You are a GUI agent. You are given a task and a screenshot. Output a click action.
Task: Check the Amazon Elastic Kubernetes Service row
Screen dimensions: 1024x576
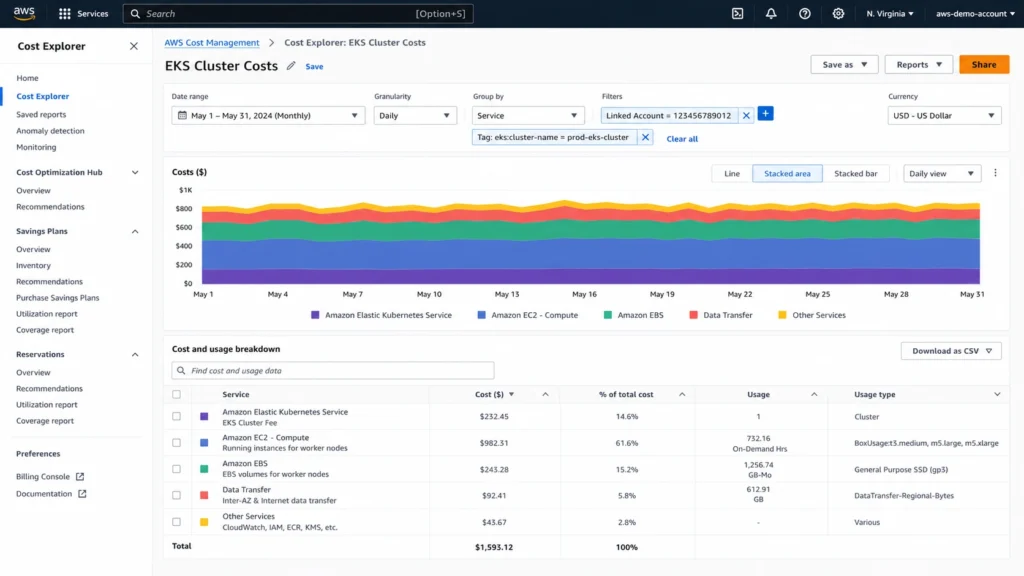tap(176, 416)
